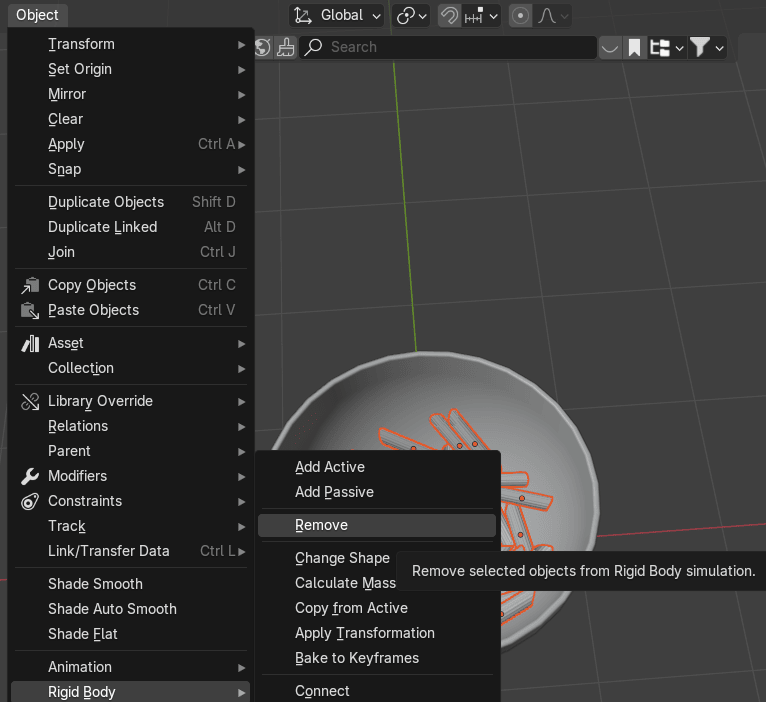Expand the Transform submenu arrow
This screenshot has height=702, width=766.
click(x=241, y=44)
